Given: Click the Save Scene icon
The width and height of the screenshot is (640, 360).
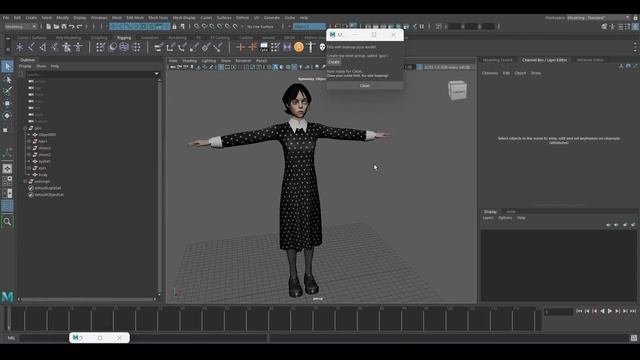Looking at the screenshot, I should pyautogui.click(x=64, y=27).
